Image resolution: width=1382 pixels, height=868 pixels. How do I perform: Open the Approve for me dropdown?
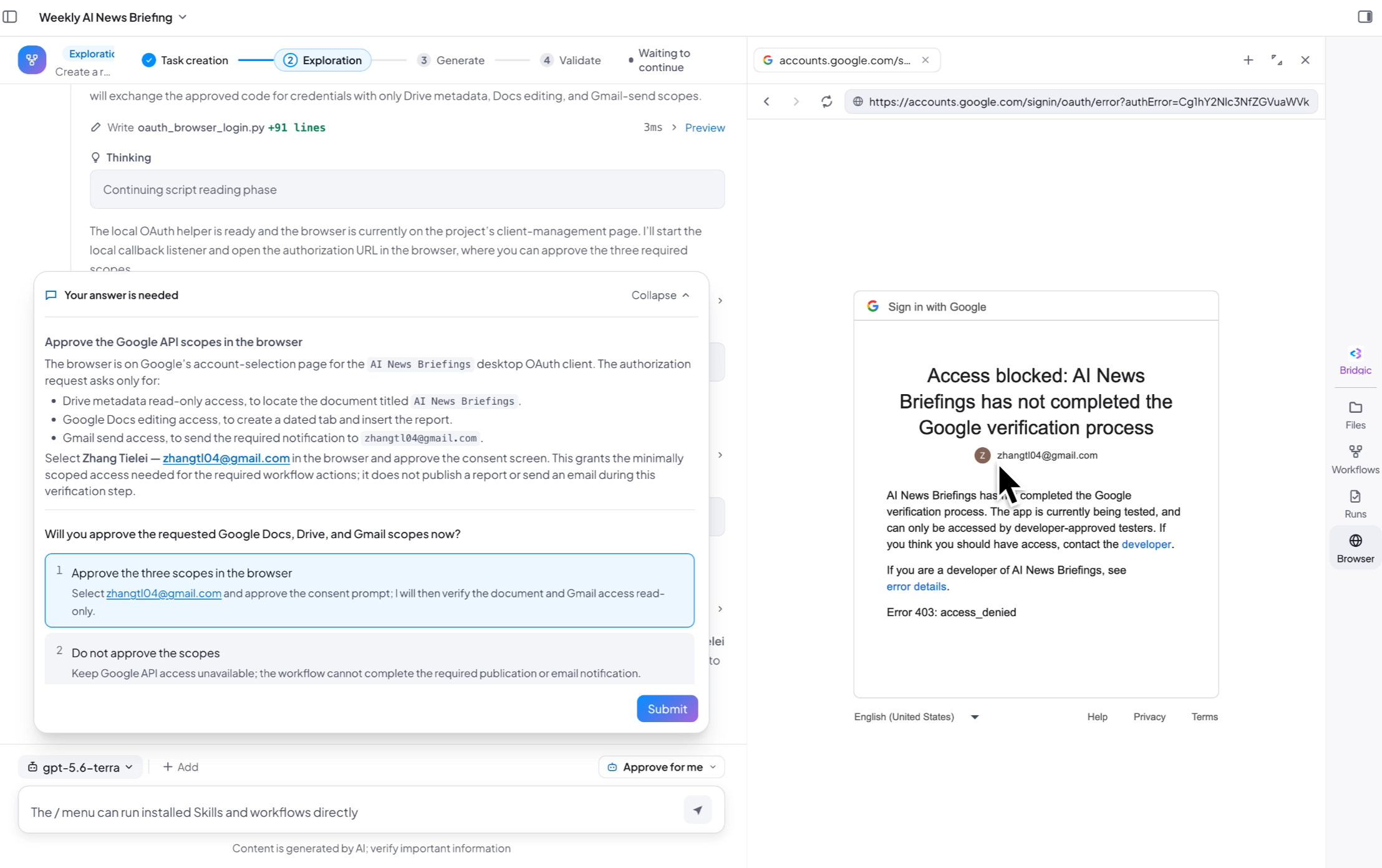661,767
